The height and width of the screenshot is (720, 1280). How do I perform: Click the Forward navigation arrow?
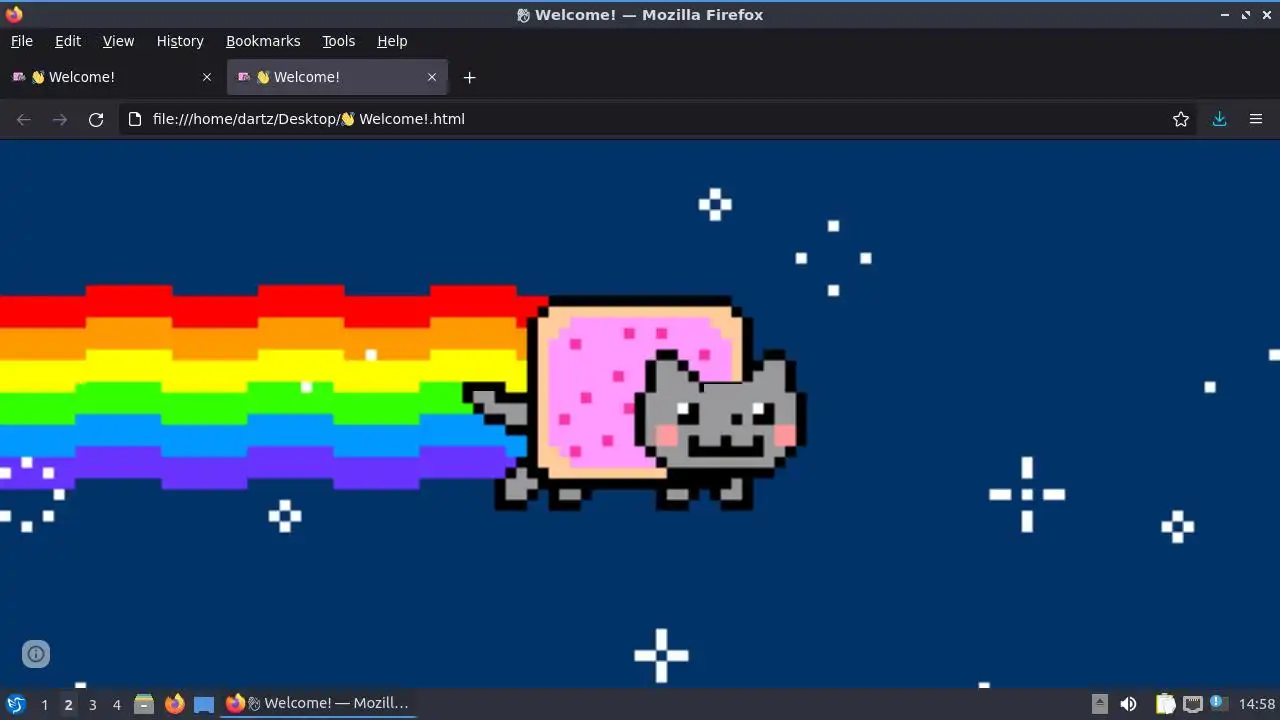coord(60,119)
